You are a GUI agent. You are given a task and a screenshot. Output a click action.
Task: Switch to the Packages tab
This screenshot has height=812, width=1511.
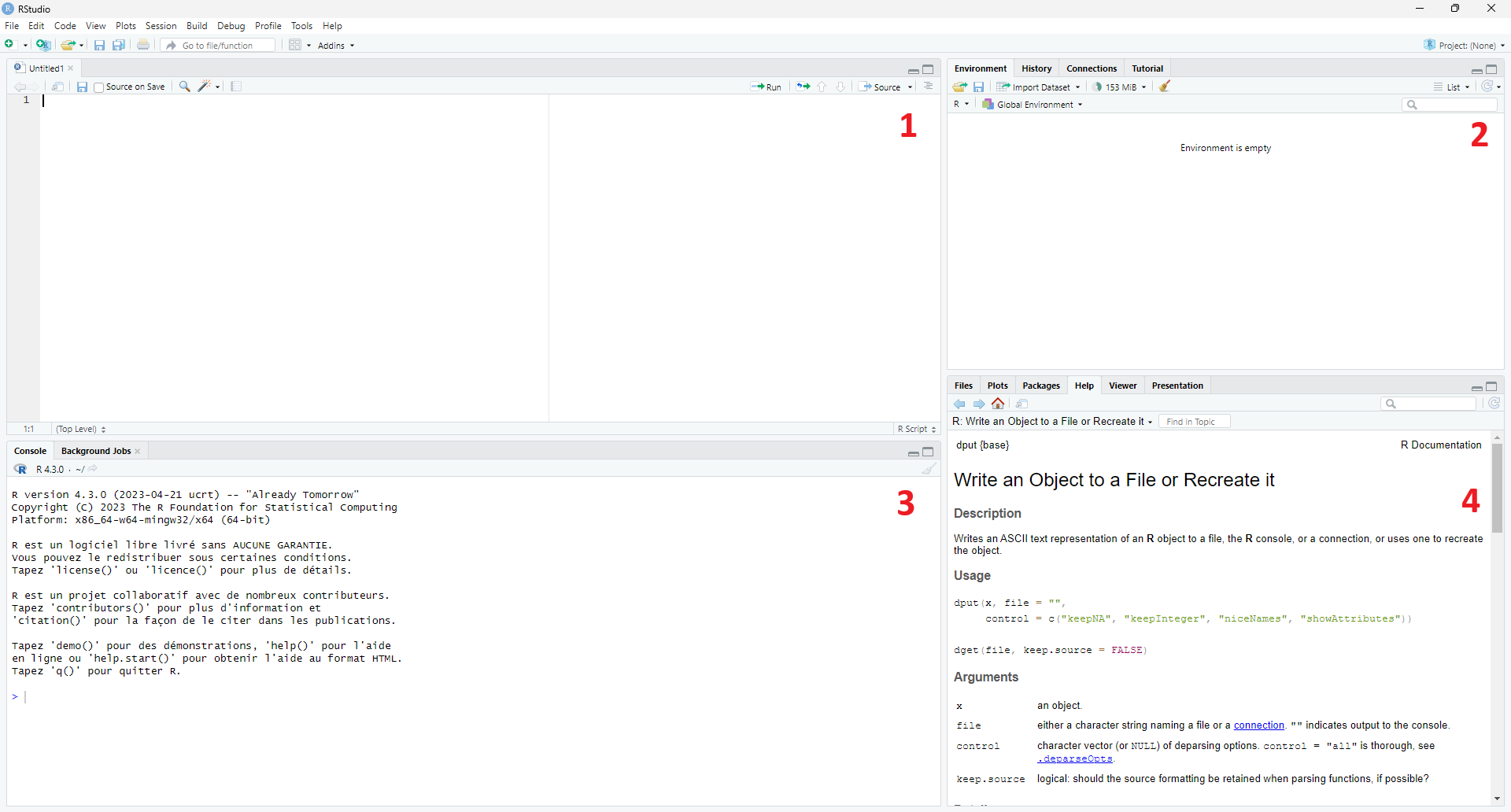pos(1040,386)
